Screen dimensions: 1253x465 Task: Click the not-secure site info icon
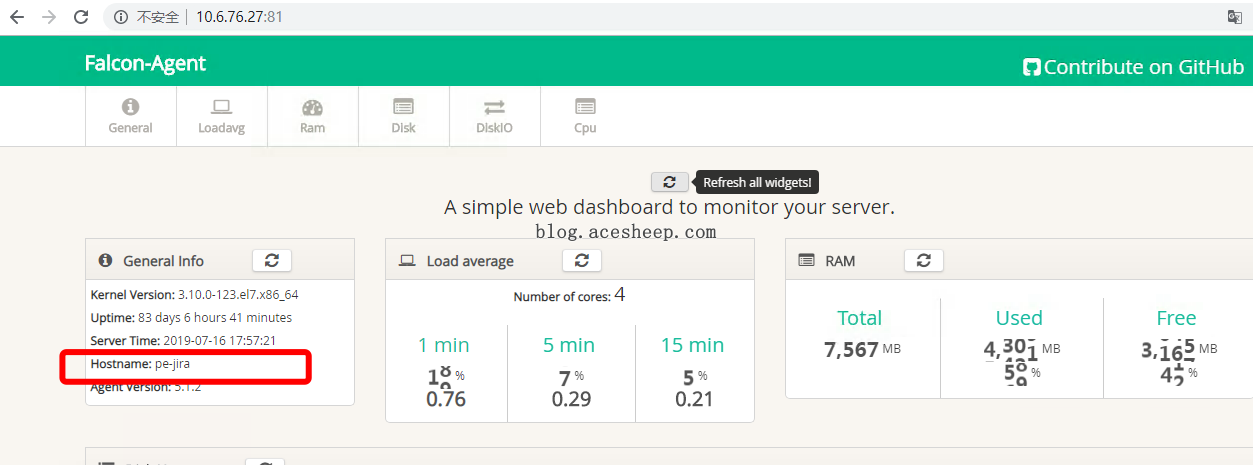click(x=121, y=17)
